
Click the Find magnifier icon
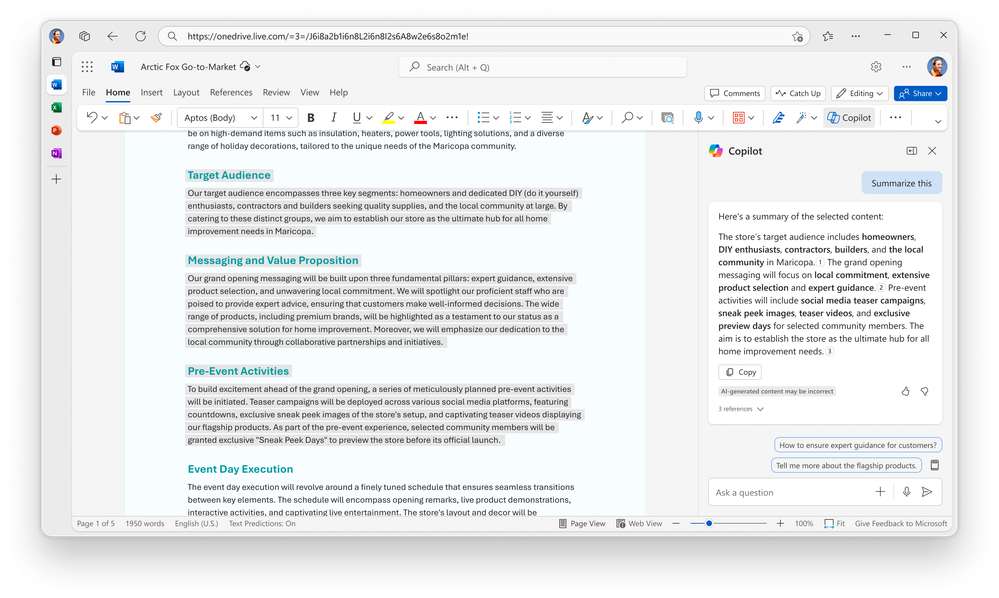(x=628, y=117)
